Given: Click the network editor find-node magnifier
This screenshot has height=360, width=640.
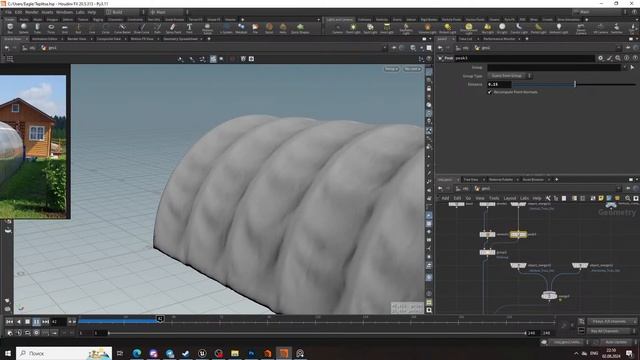Looking at the screenshot, I should tap(628, 198).
